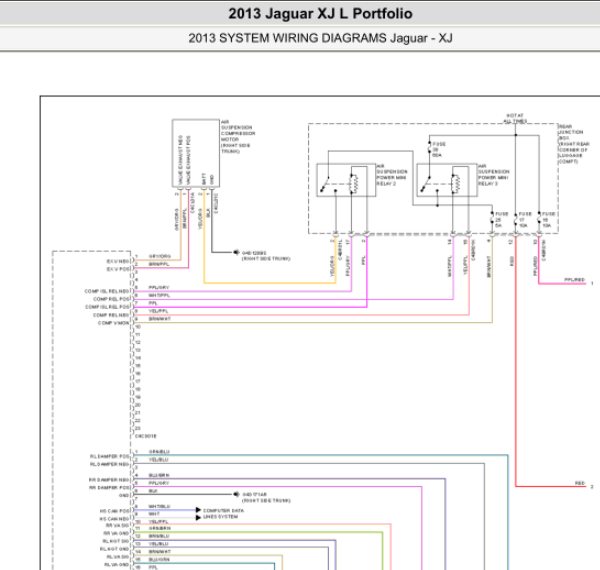Click the Air Suspension Power Mini Relay 3 label
The image size is (600, 570).
494,175
